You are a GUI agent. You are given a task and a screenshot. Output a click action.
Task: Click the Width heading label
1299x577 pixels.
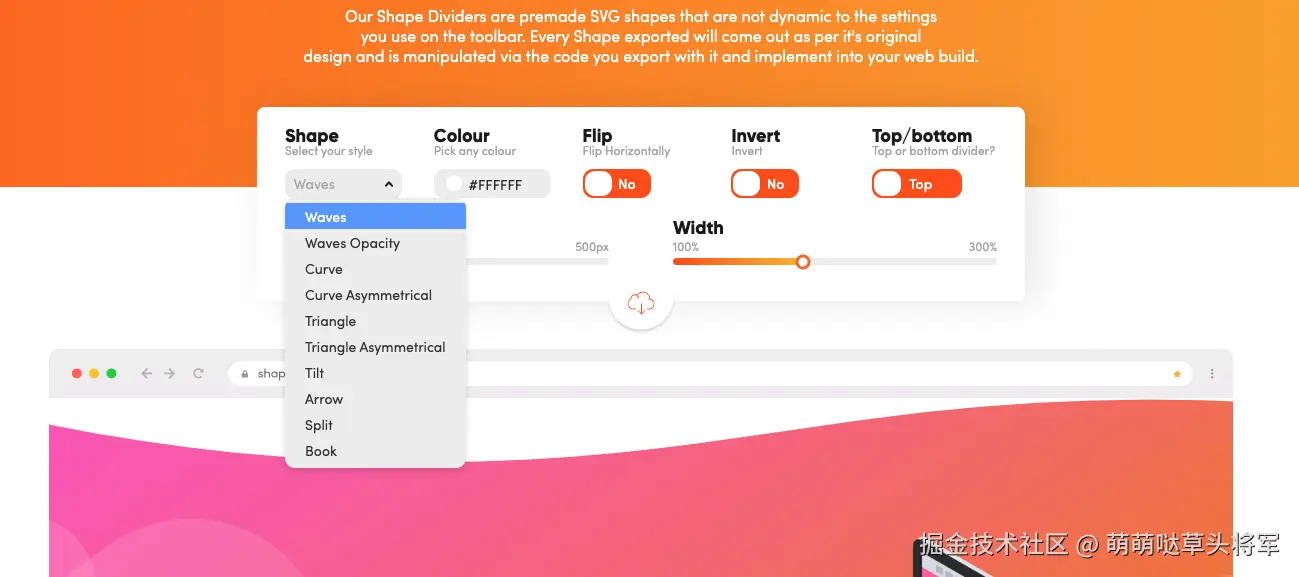click(698, 228)
